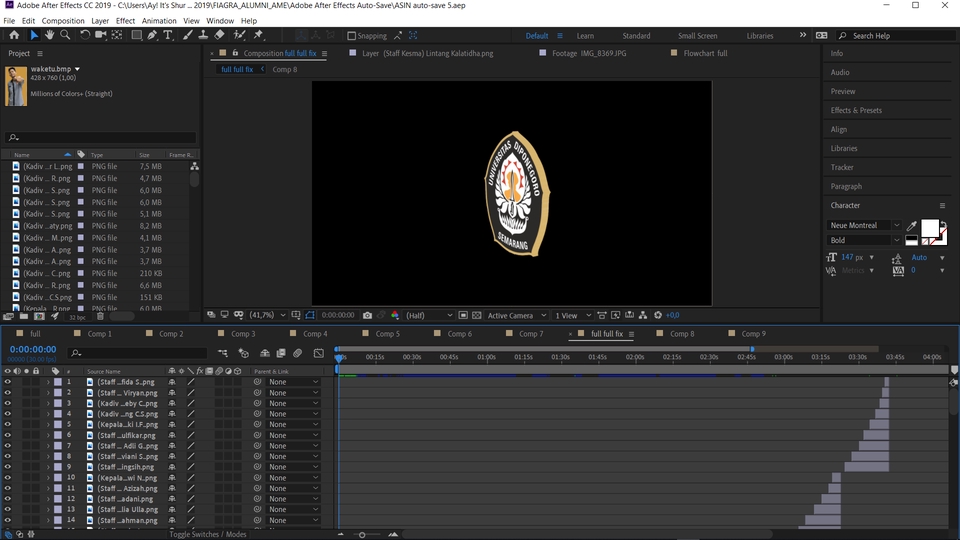
Task: Click the Search Help field
Action: [896, 36]
